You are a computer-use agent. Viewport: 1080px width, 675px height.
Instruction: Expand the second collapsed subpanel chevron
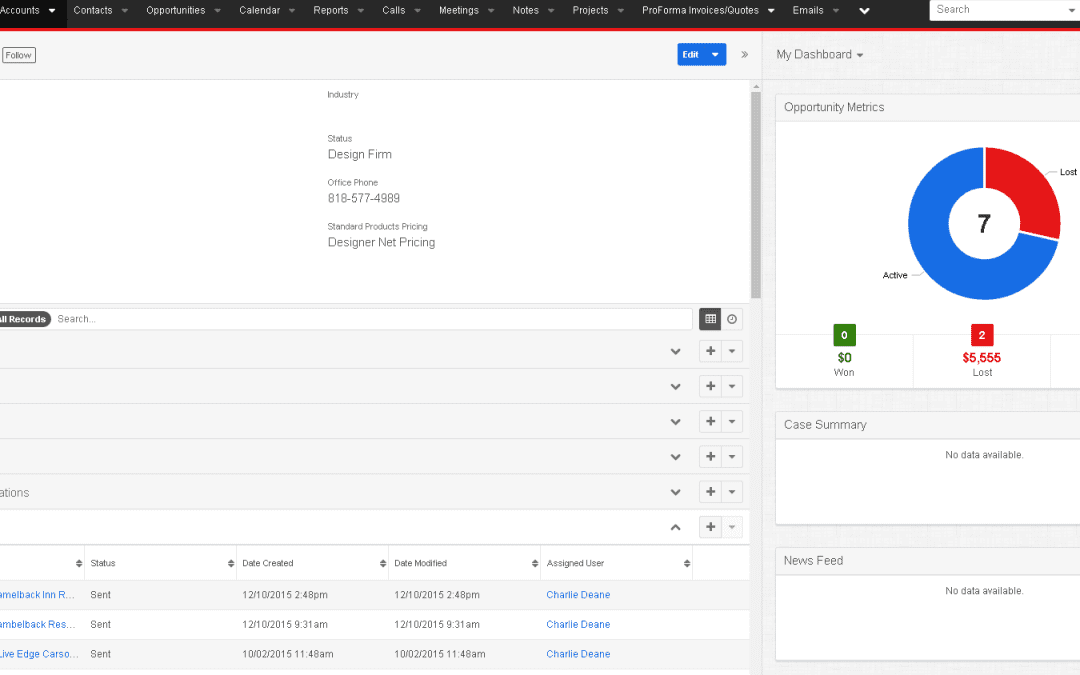coord(676,386)
